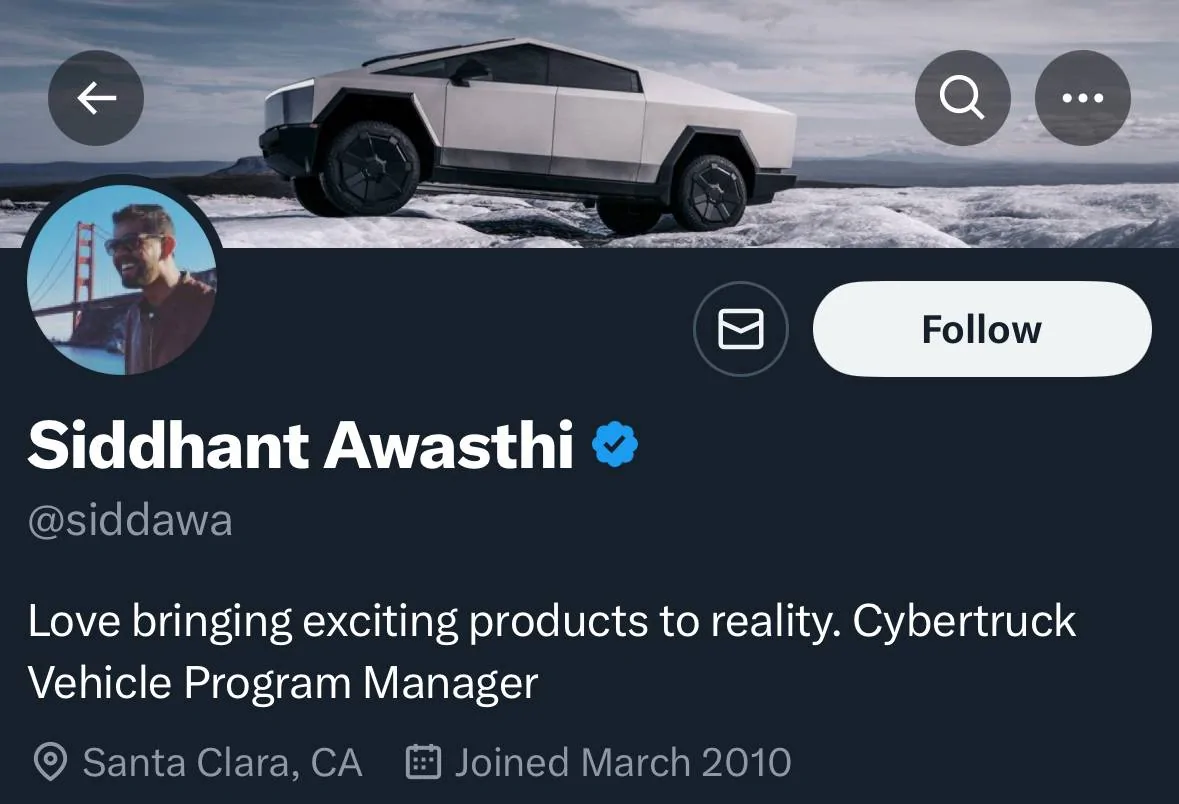Click the Joined March 2010 text

click(623, 762)
